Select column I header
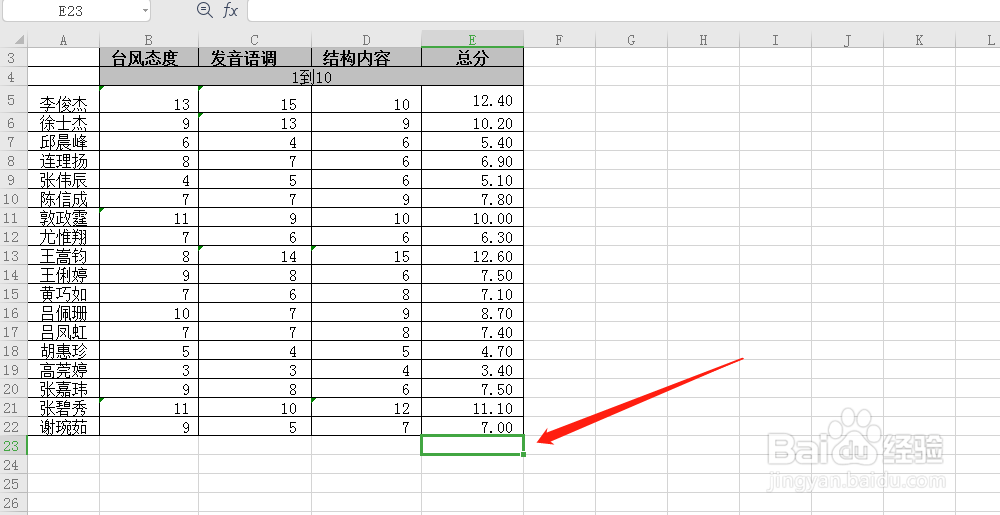Viewport: 1000px width, 515px height. pos(776,40)
